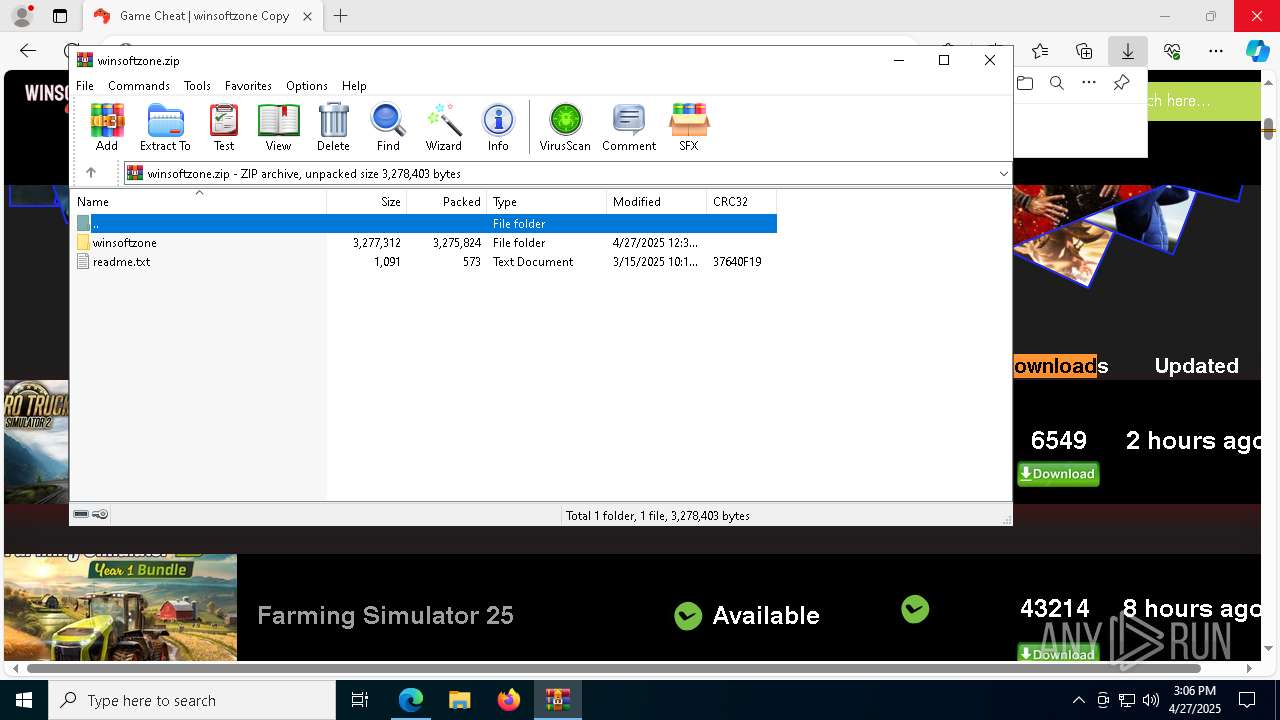This screenshot has height=720, width=1280.
Task: Open the Find magnifier tool
Action: [x=388, y=127]
